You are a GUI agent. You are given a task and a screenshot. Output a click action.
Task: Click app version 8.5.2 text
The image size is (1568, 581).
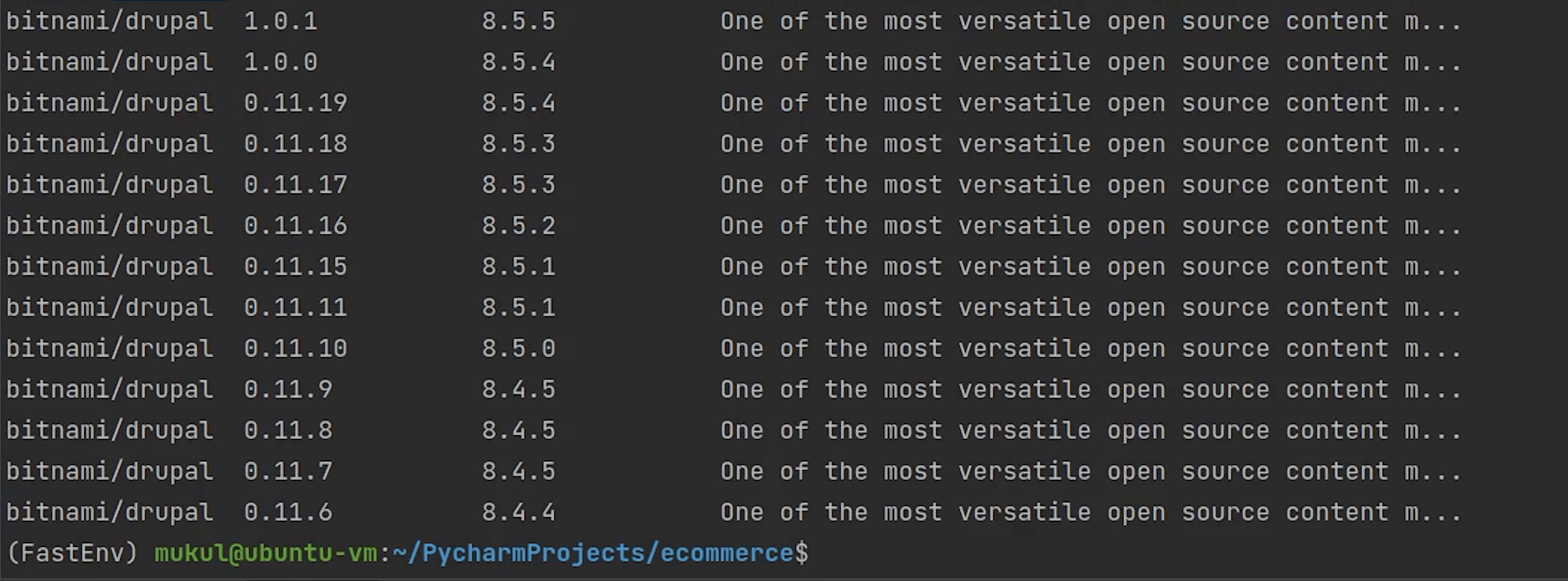518,226
